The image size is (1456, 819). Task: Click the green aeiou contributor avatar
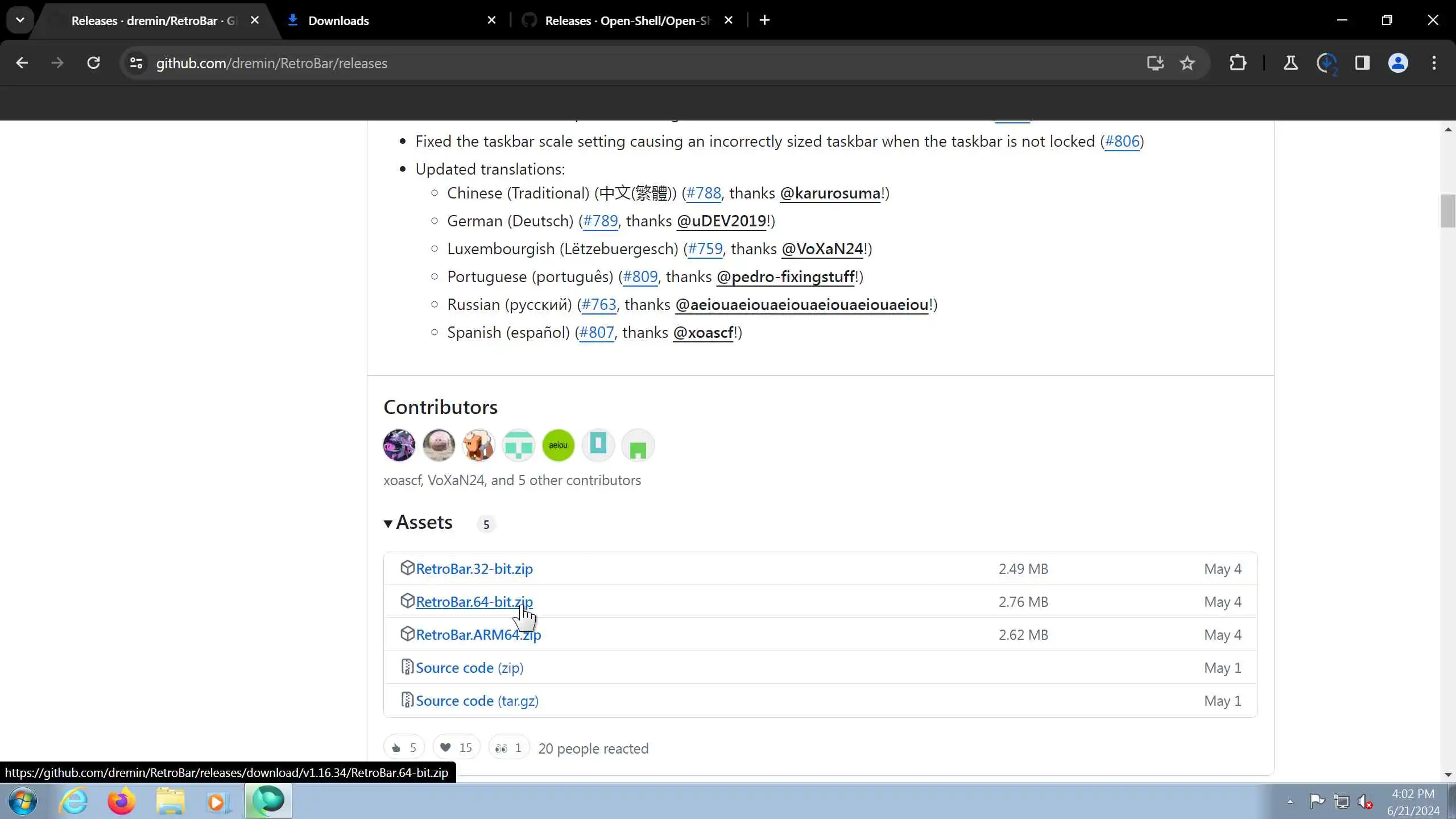[x=558, y=445]
